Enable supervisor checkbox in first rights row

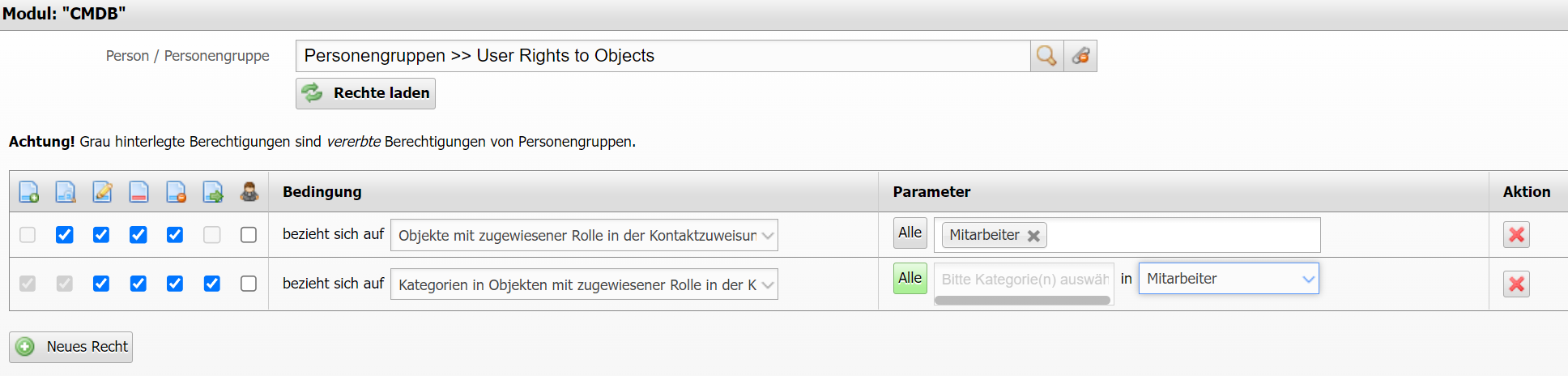249,235
